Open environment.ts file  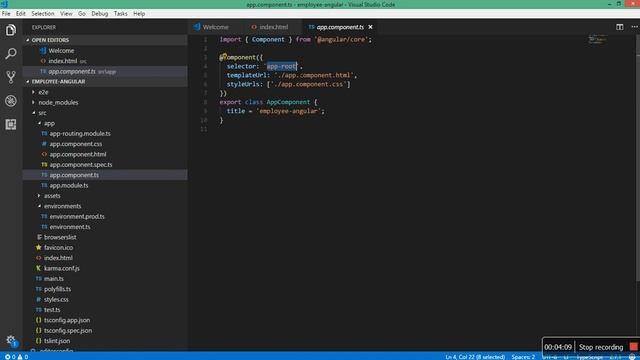pyautogui.click(x=105, y=227)
